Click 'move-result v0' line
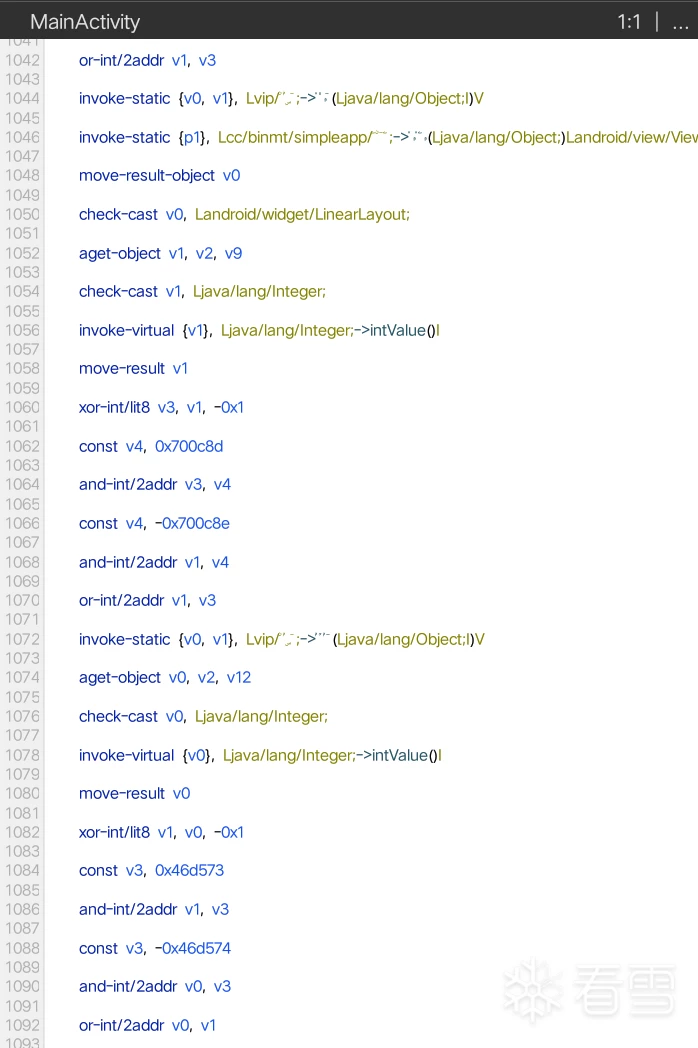 [134, 793]
